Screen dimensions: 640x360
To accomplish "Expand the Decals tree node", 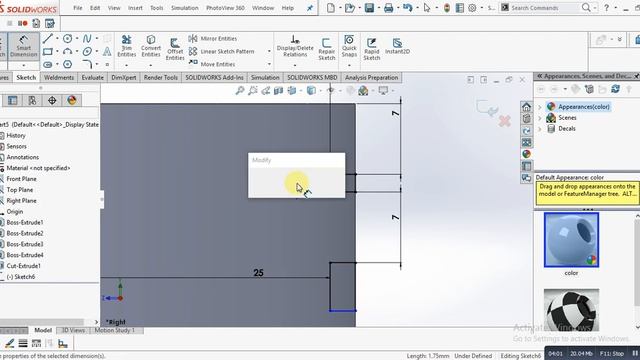I will coord(540,129).
